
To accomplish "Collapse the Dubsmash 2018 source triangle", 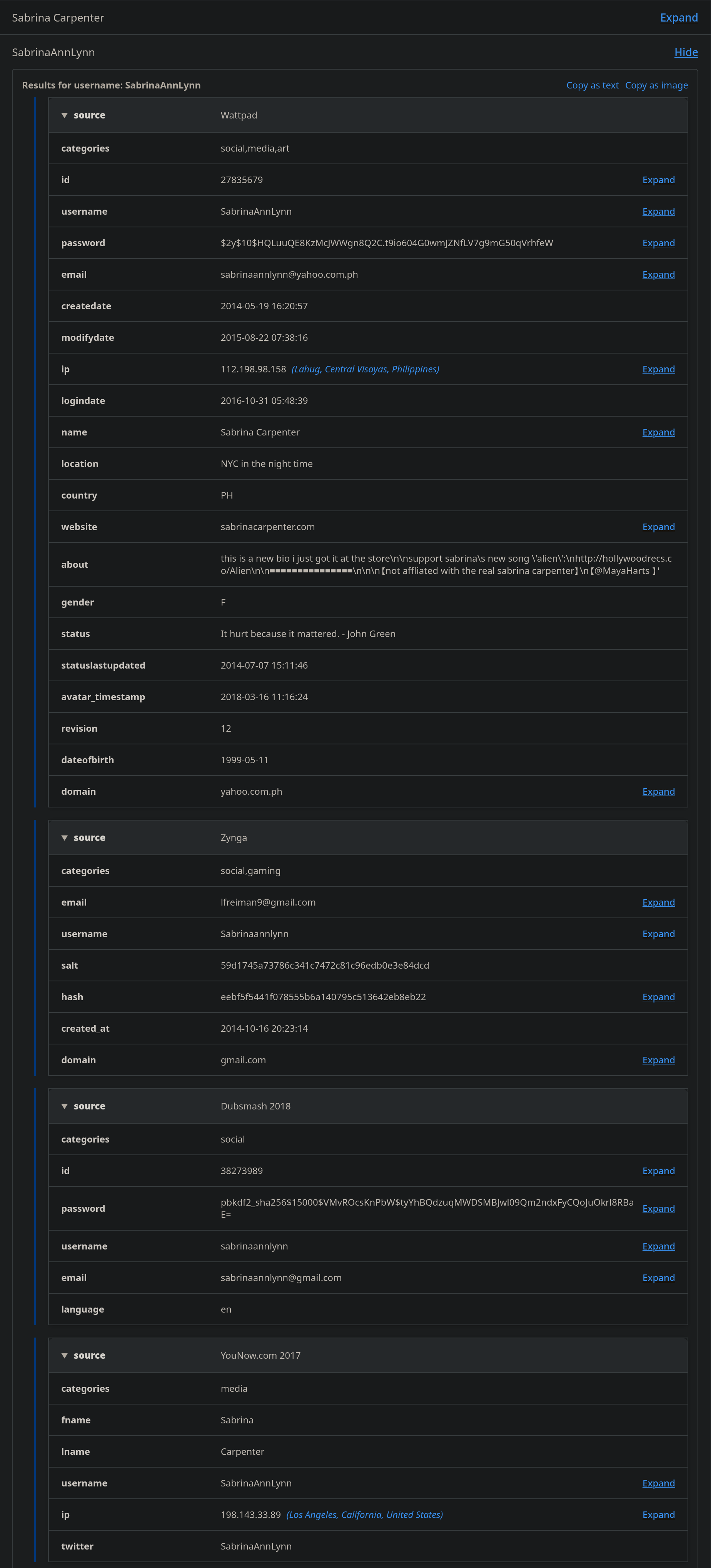I will [x=65, y=1106].
